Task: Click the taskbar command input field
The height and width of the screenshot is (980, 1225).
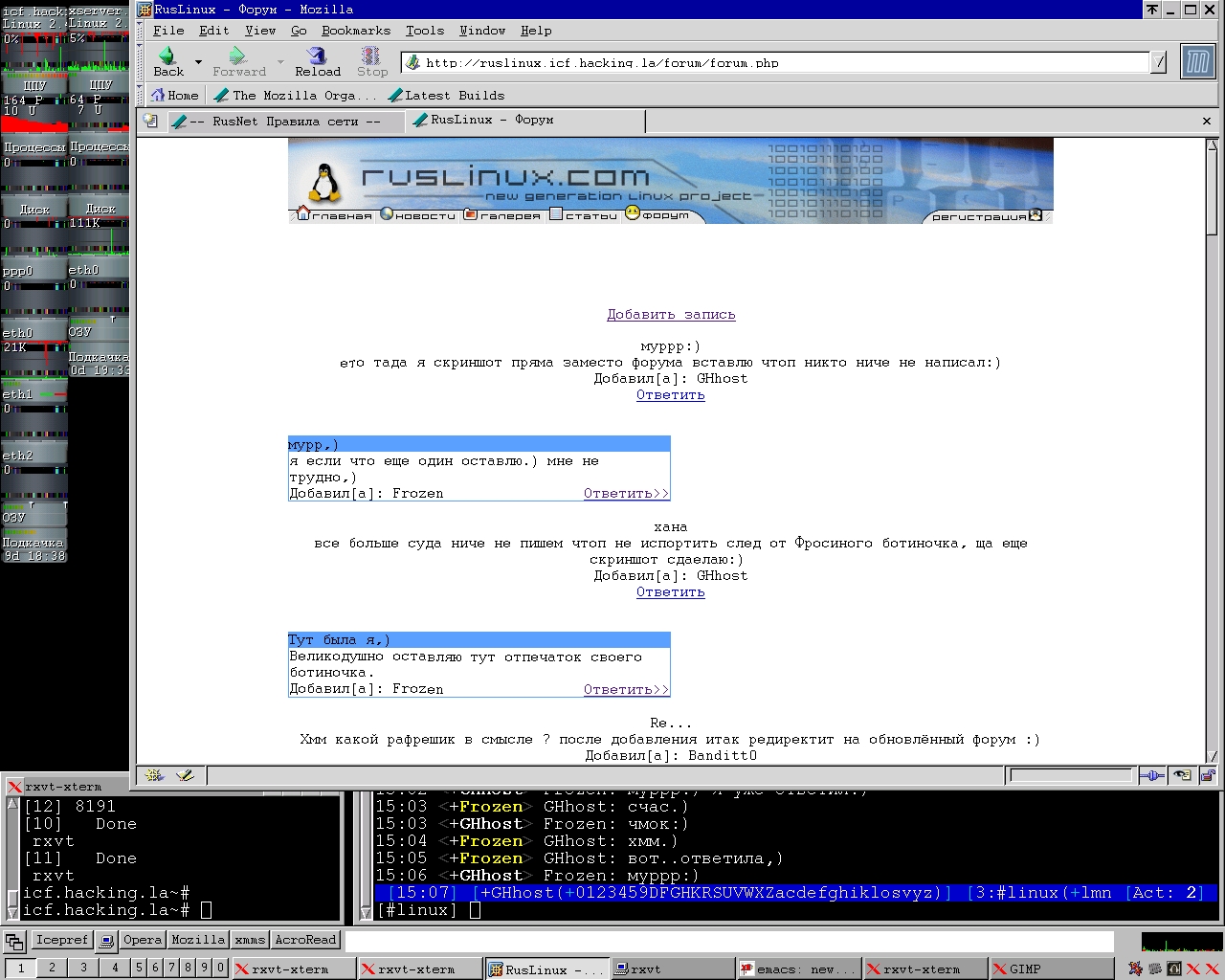Action: [x=729, y=941]
